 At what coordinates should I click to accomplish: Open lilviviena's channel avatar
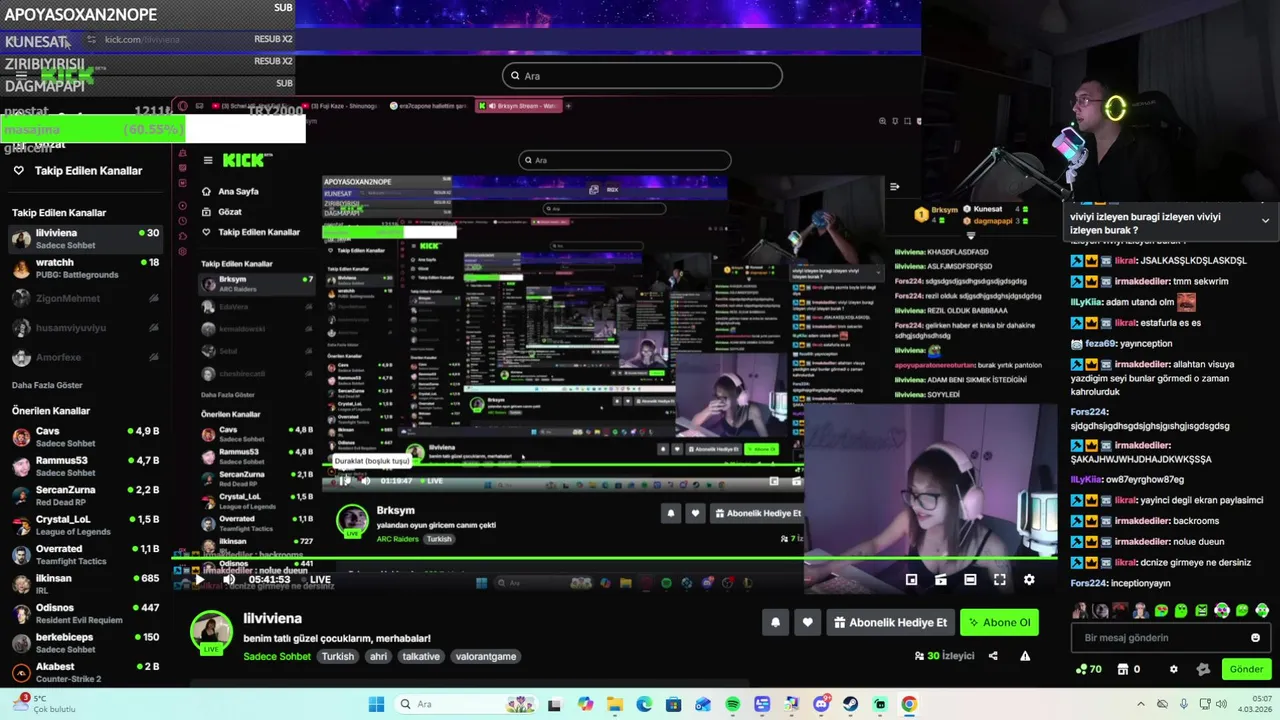[x=211, y=632]
